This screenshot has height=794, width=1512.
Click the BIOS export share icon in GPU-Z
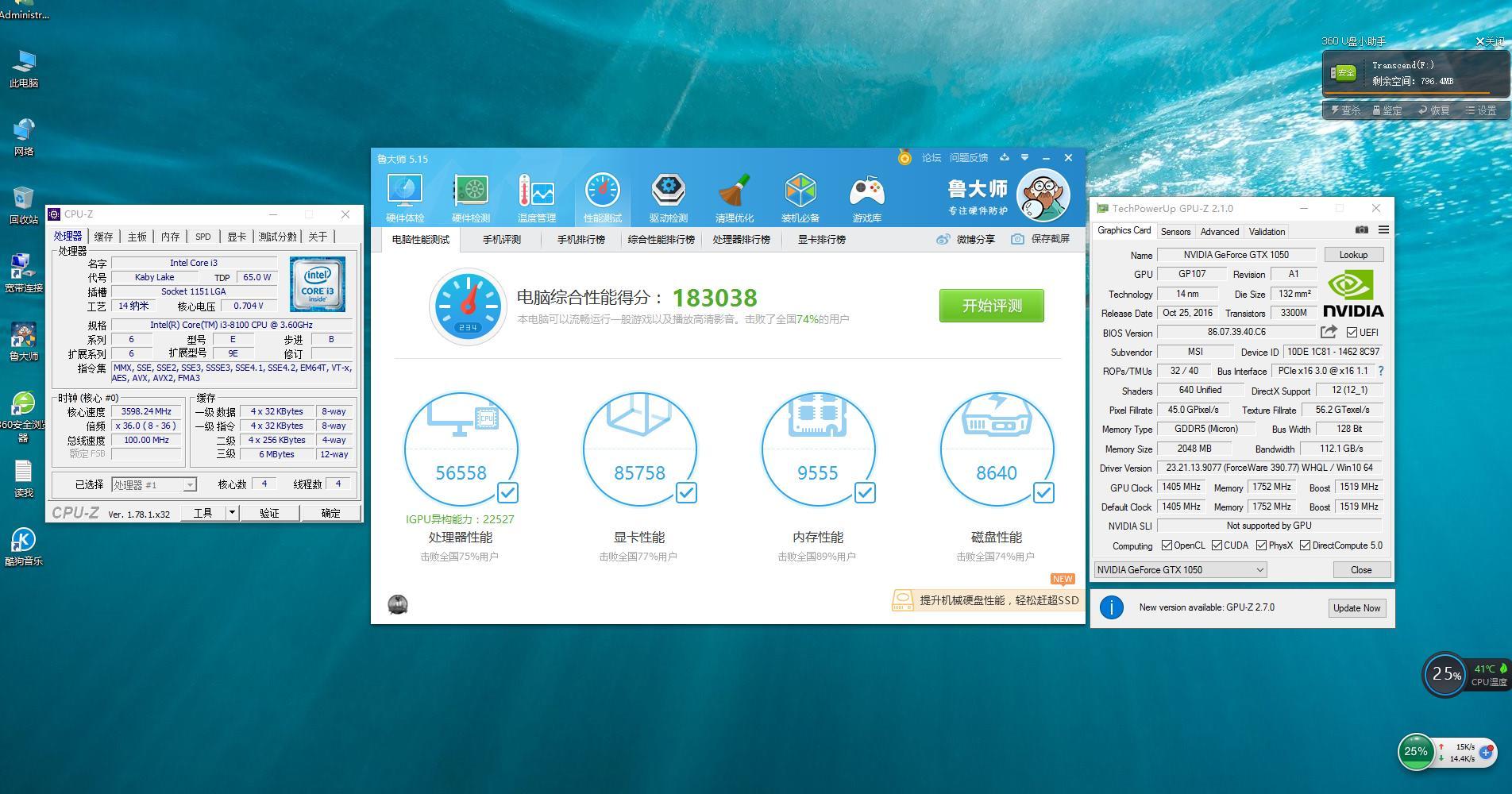coord(1329,332)
